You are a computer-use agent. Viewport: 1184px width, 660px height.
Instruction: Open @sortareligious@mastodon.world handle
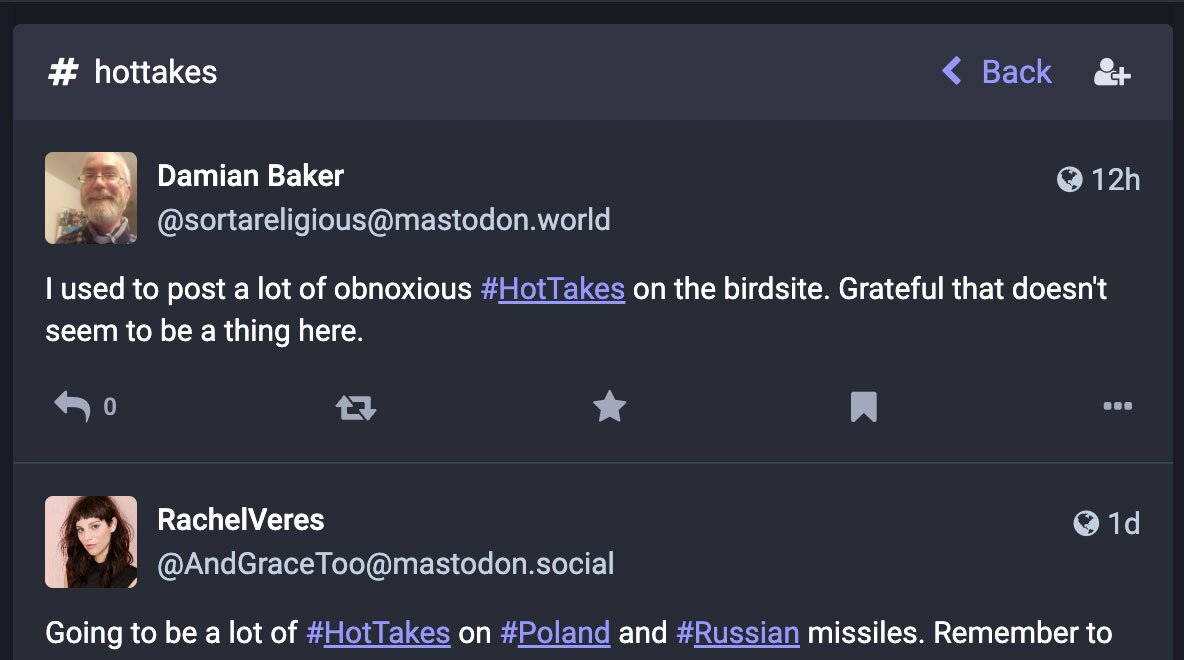click(x=384, y=220)
